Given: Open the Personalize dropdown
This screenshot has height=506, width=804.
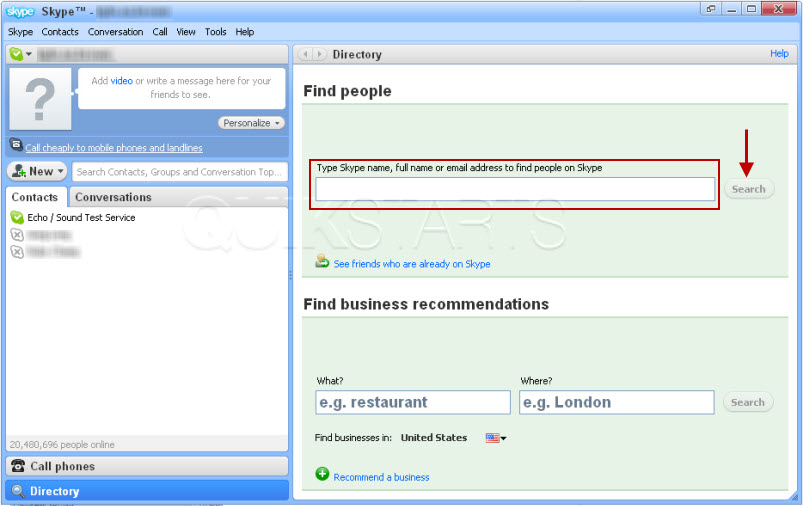Looking at the screenshot, I should (x=251, y=123).
